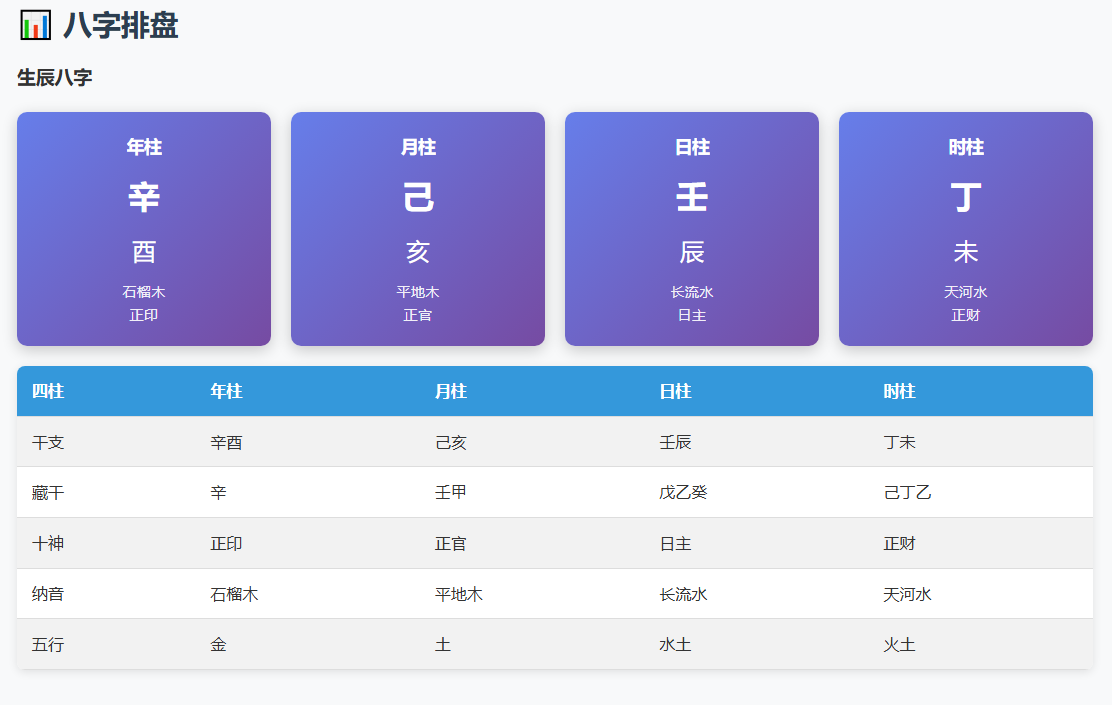
Task: Select the purple 月柱 card showing 己亥
Action: point(418,229)
